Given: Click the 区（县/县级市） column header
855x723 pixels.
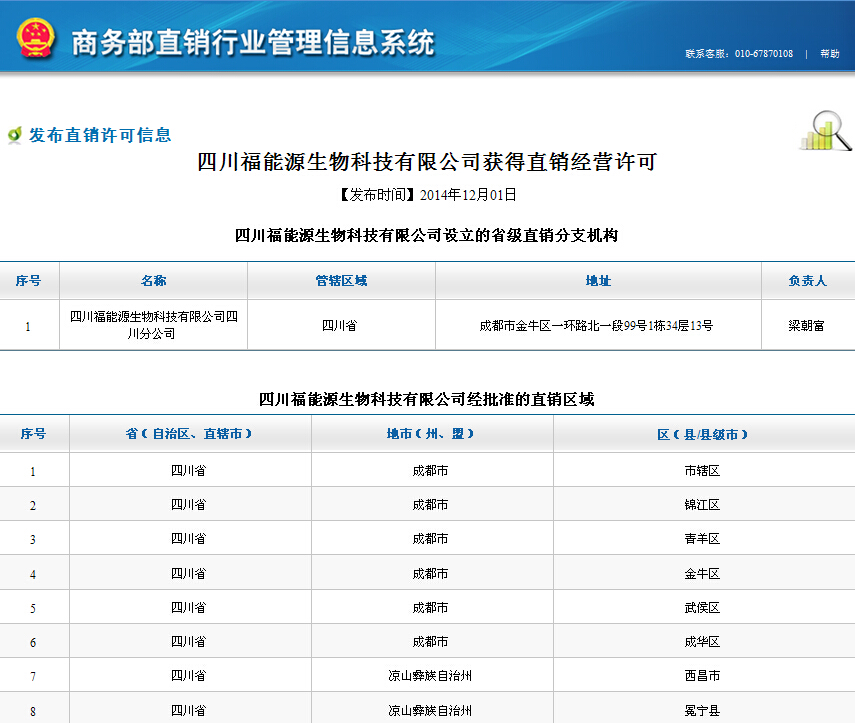Looking at the screenshot, I should pyautogui.click(x=702, y=435).
